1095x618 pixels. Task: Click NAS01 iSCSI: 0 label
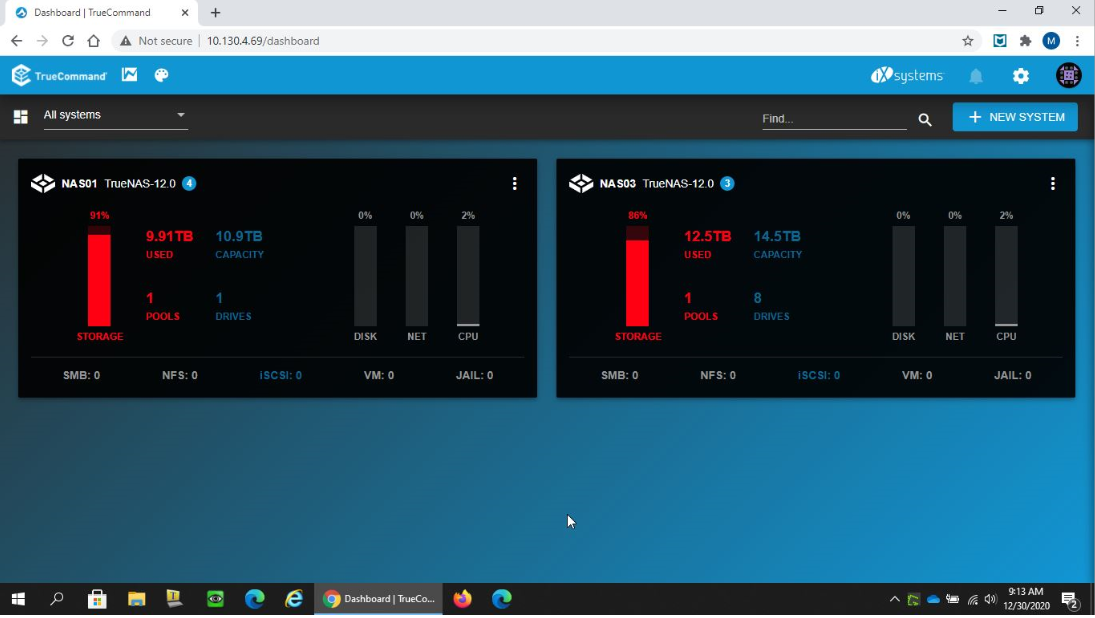(x=281, y=376)
